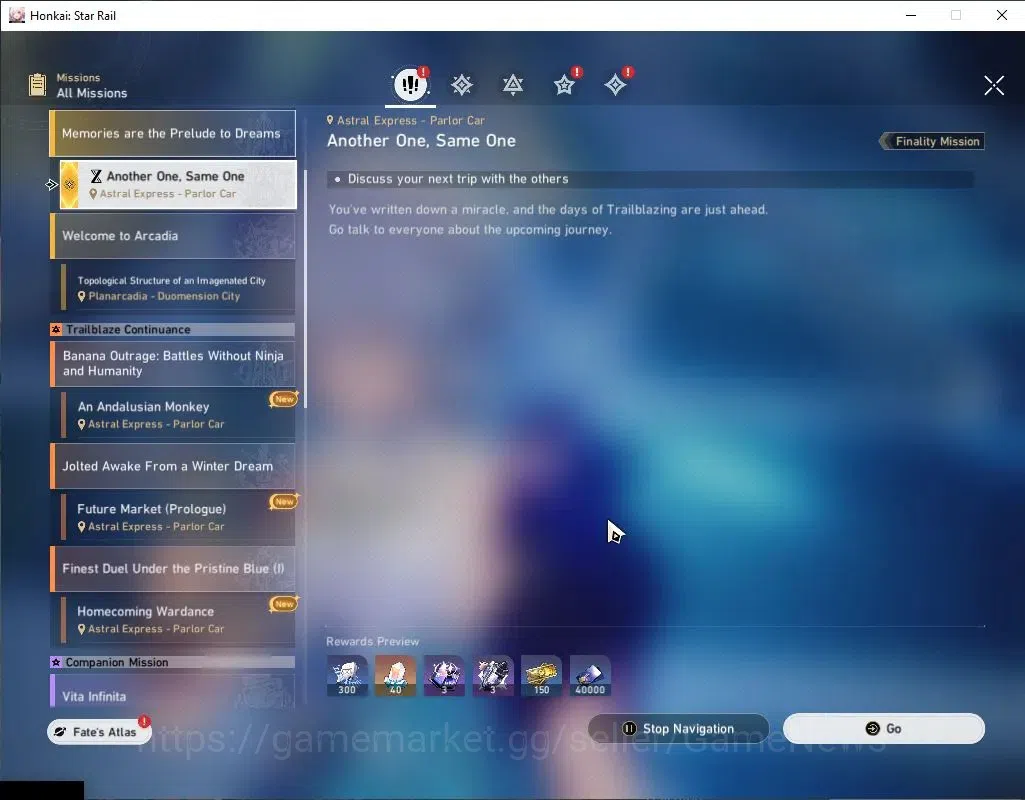Open the Adventure Mission diamond tab icon
The image size is (1025, 800).
(615, 85)
